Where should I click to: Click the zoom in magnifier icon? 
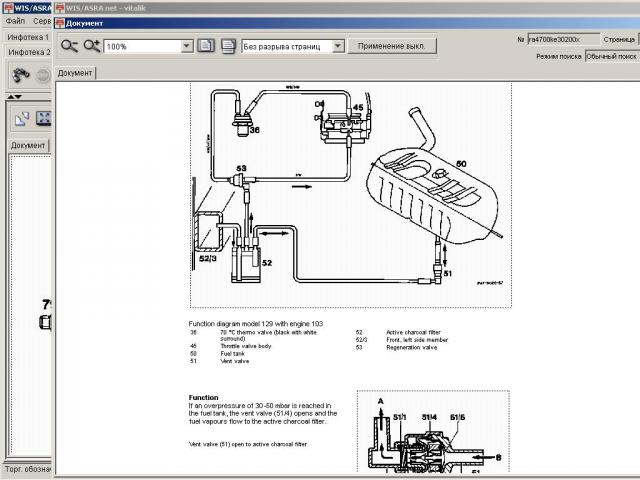[92, 46]
